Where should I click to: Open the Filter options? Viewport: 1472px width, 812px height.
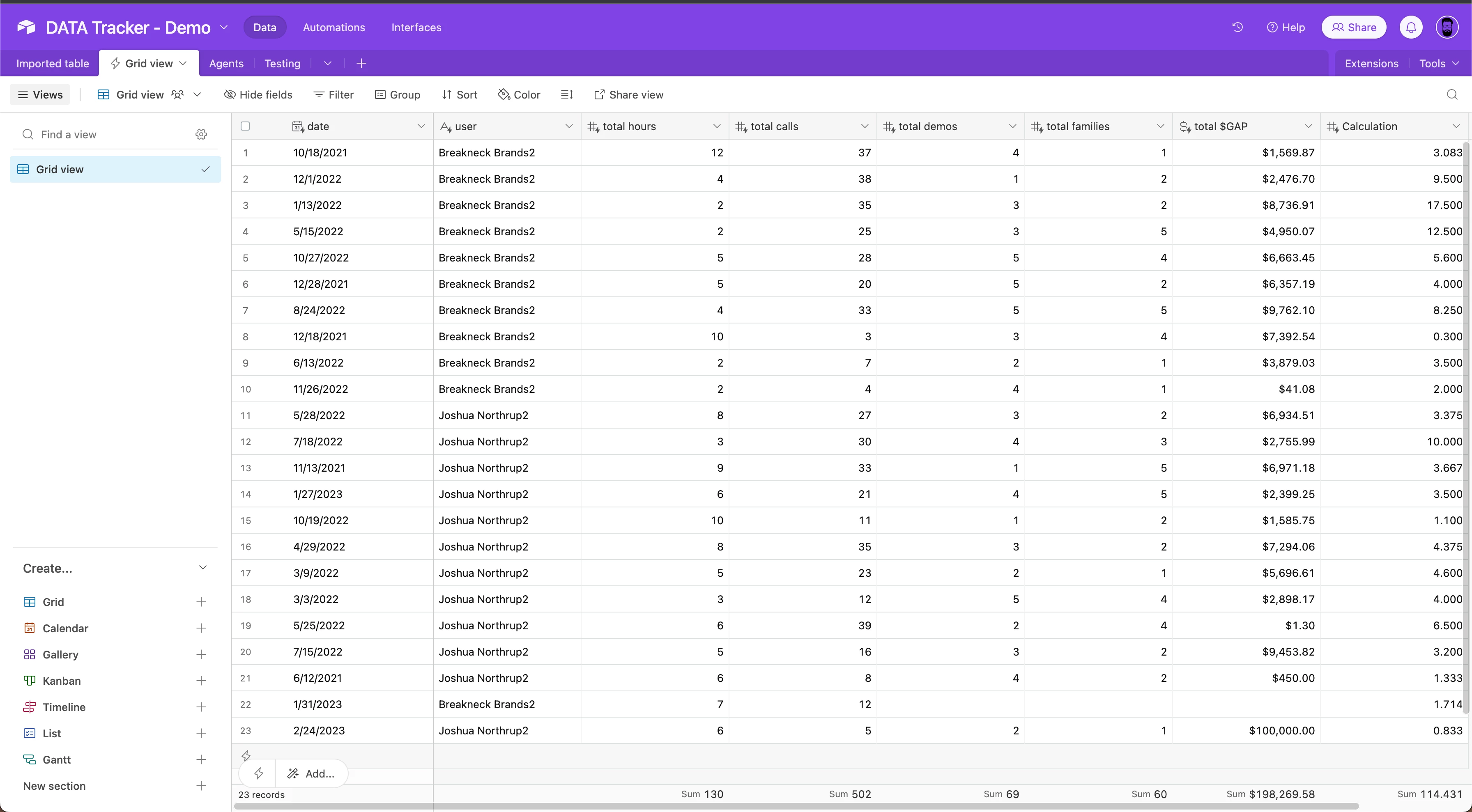[x=334, y=94]
